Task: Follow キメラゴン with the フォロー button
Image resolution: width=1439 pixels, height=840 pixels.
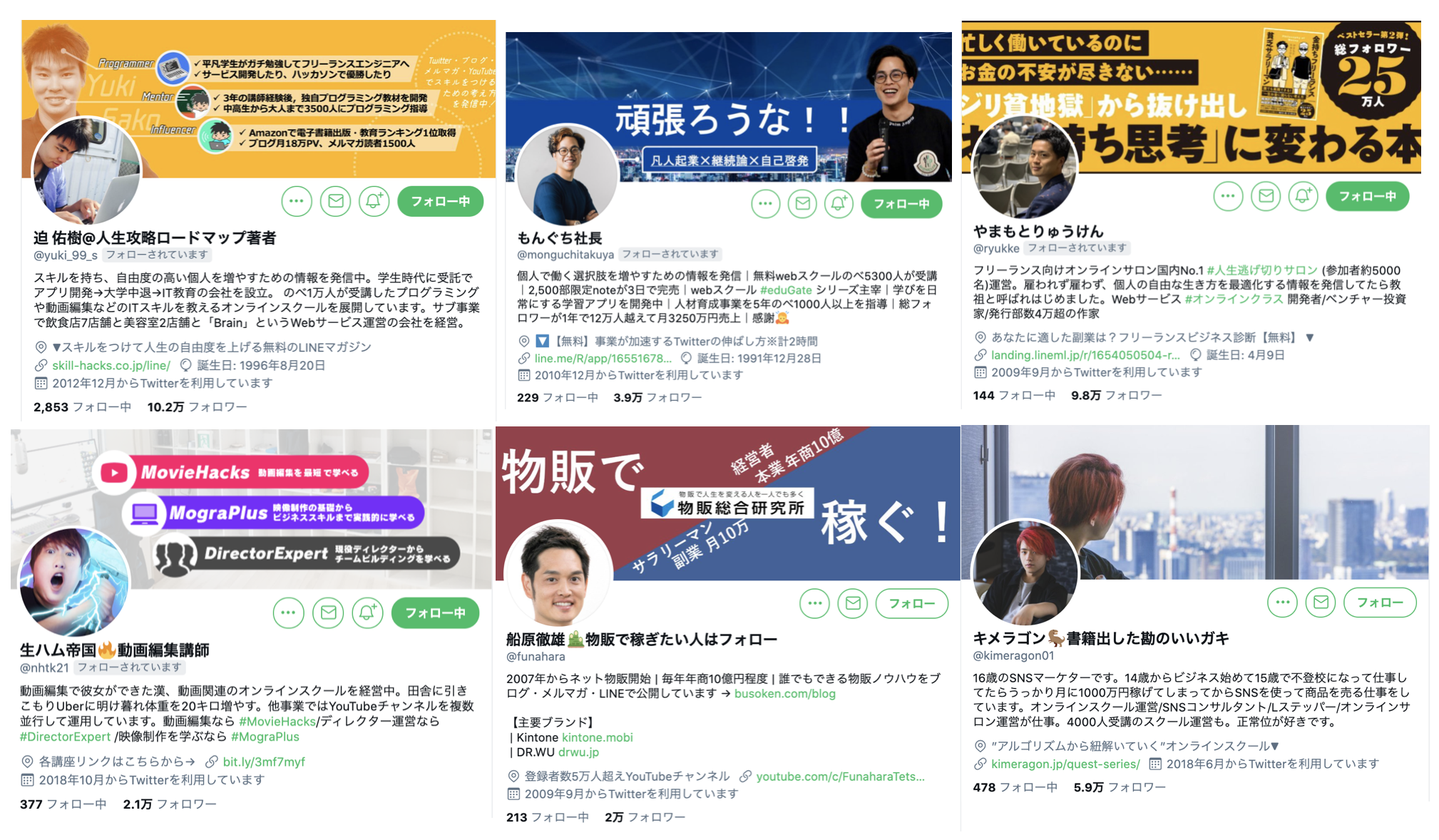Action: tap(1380, 603)
